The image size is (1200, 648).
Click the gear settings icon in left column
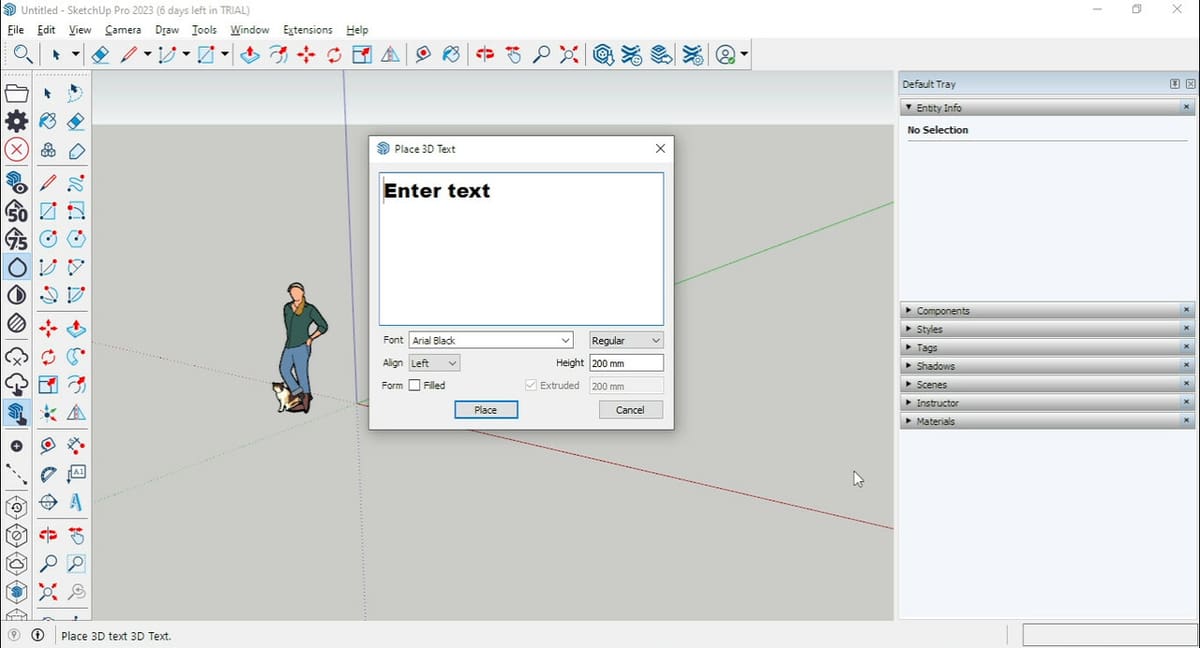16,121
